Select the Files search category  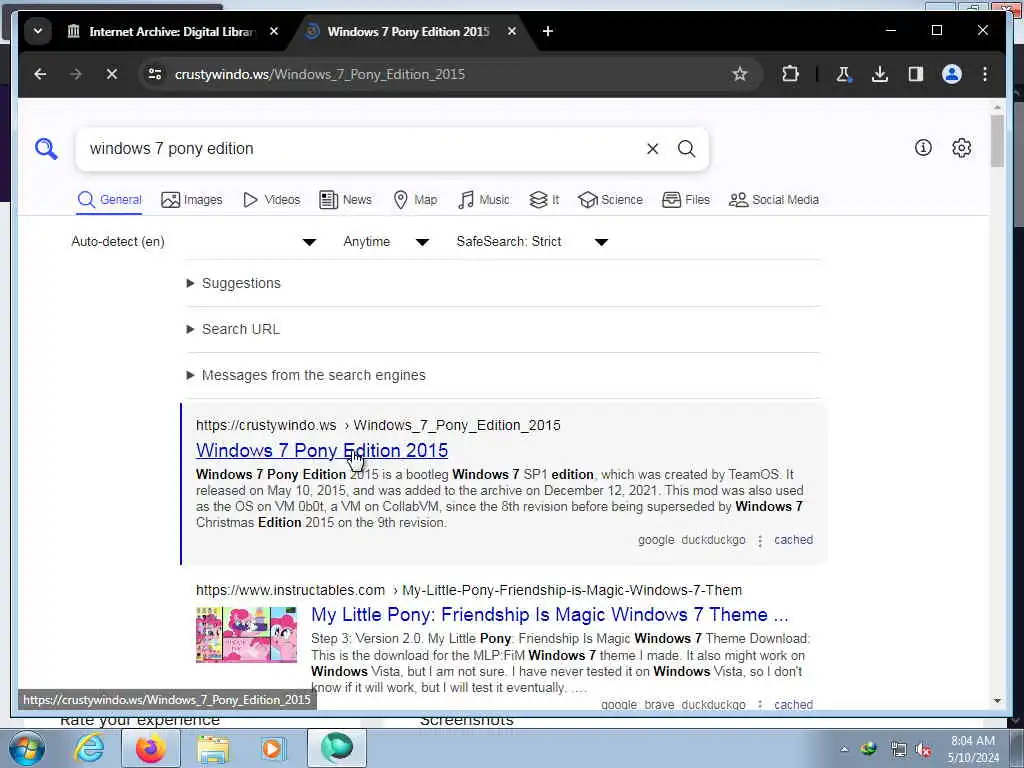click(686, 200)
